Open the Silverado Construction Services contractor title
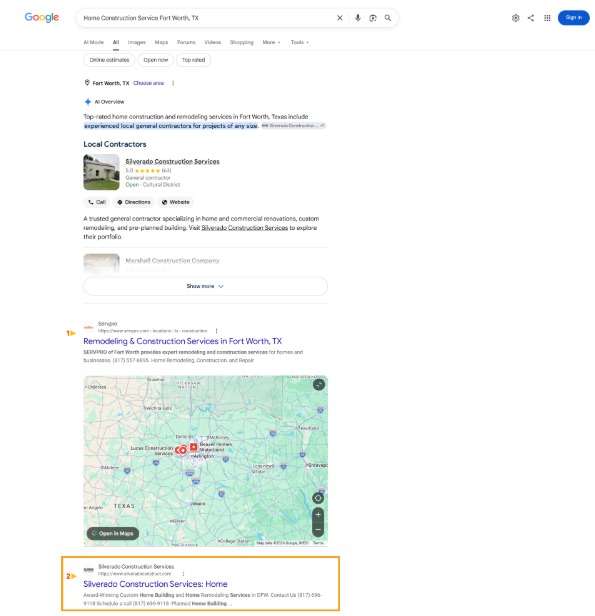595x616 pixels. pyautogui.click(x=172, y=161)
